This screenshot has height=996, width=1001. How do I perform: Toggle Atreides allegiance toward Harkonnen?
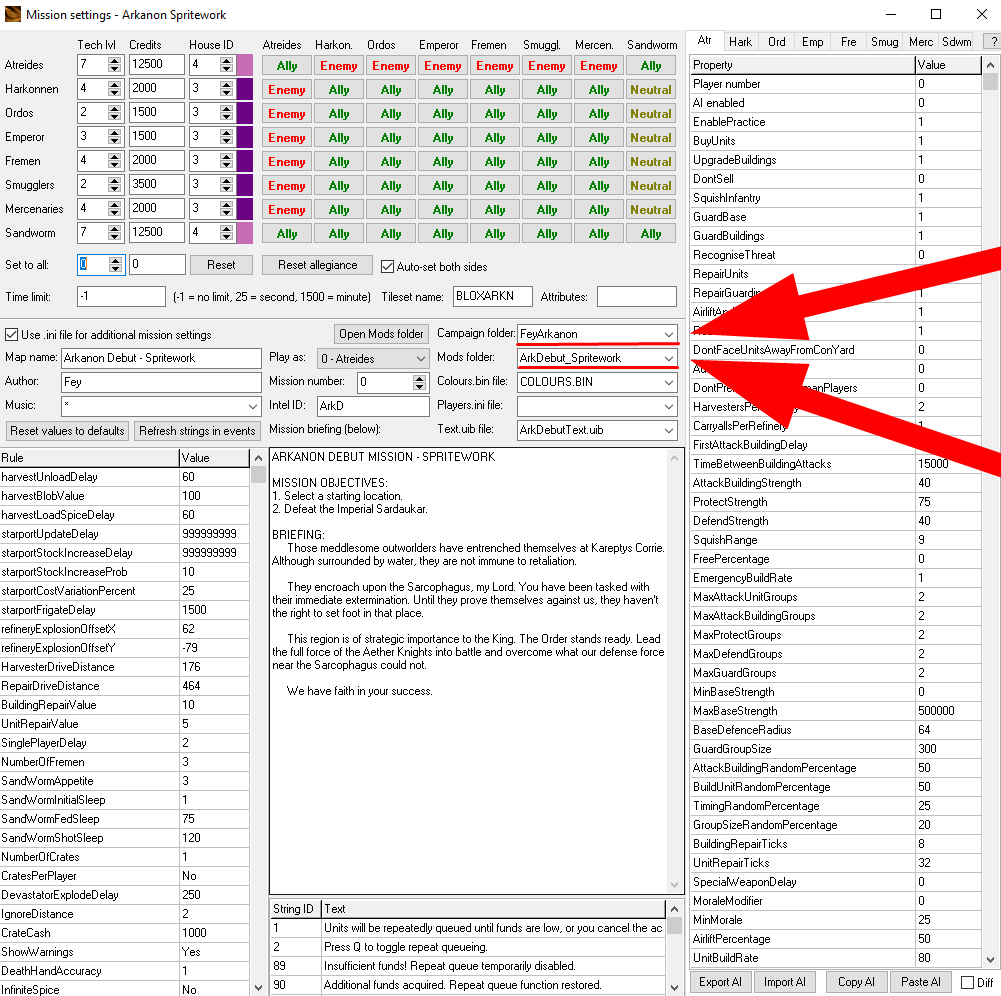(339, 66)
